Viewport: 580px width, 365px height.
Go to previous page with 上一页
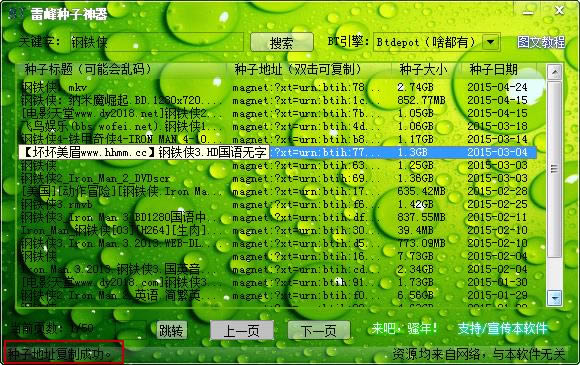pyautogui.click(x=242, y=330)
